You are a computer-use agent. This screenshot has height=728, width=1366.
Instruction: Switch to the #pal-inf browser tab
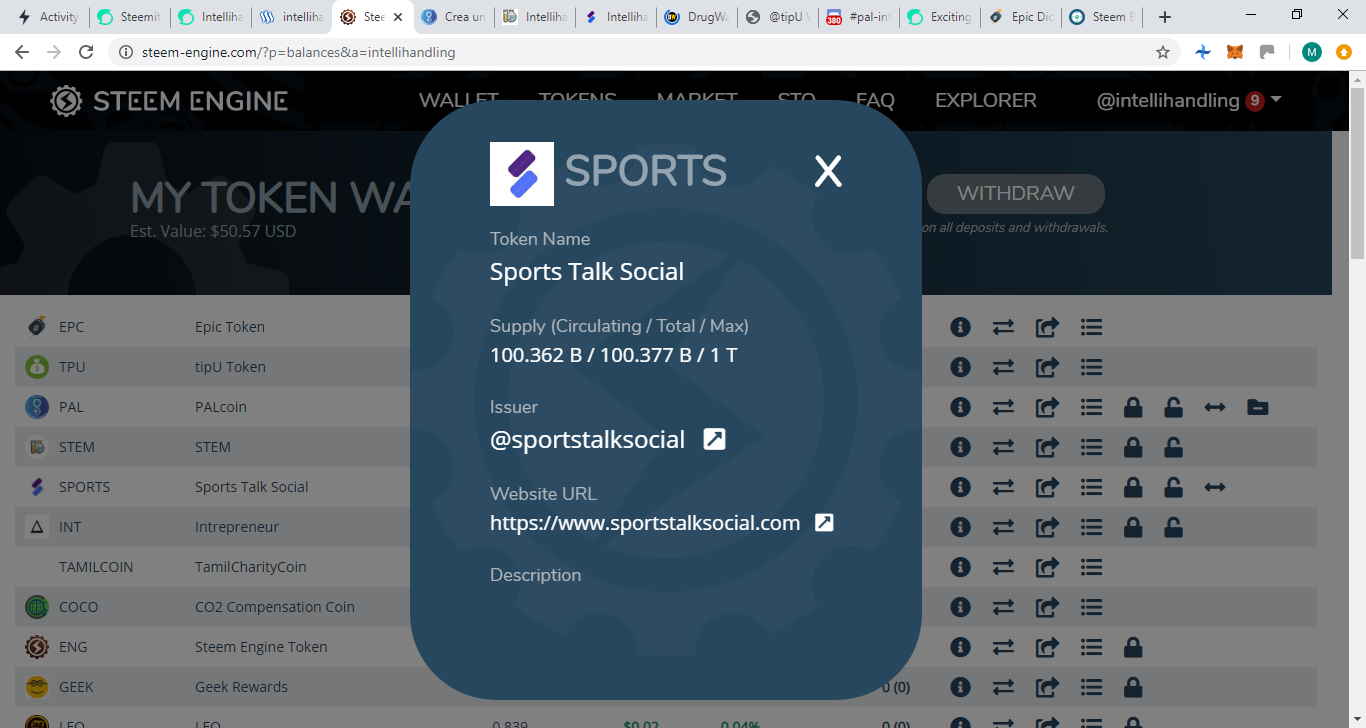click(860, 17)
